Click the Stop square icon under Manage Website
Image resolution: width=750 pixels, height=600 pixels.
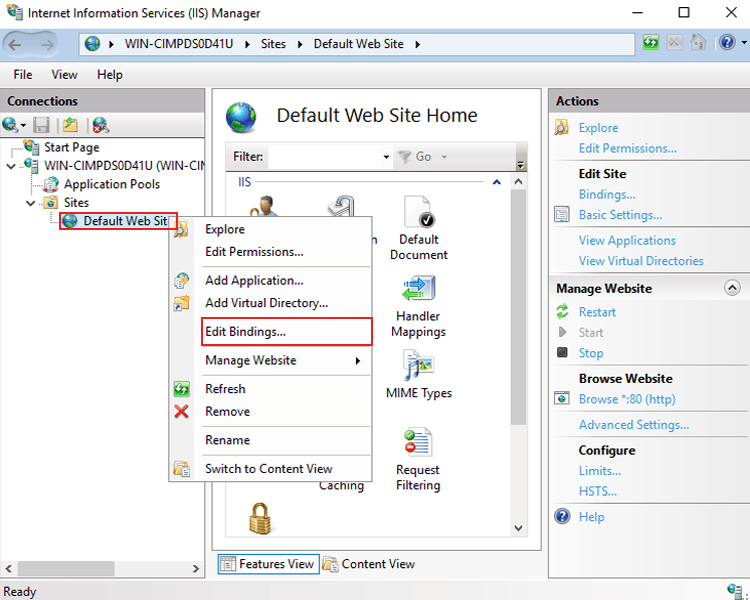[x=562, y=353]
